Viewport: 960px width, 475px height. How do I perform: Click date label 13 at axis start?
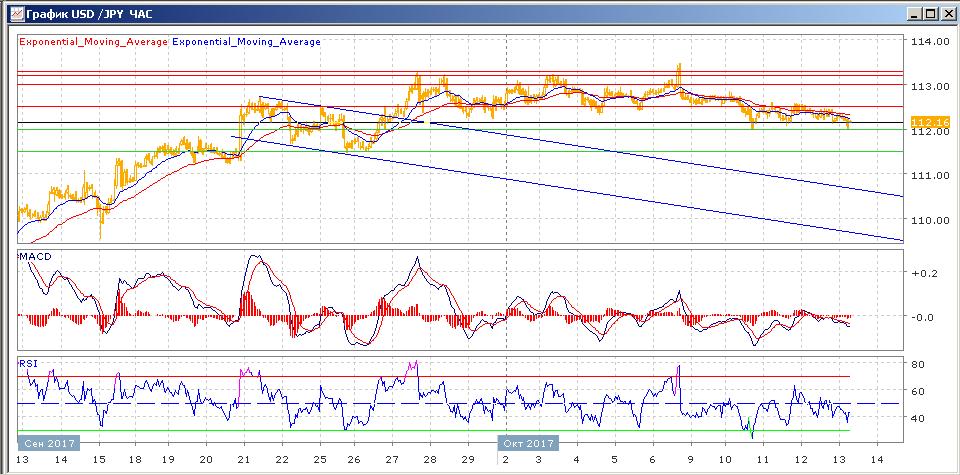(23, 460)
